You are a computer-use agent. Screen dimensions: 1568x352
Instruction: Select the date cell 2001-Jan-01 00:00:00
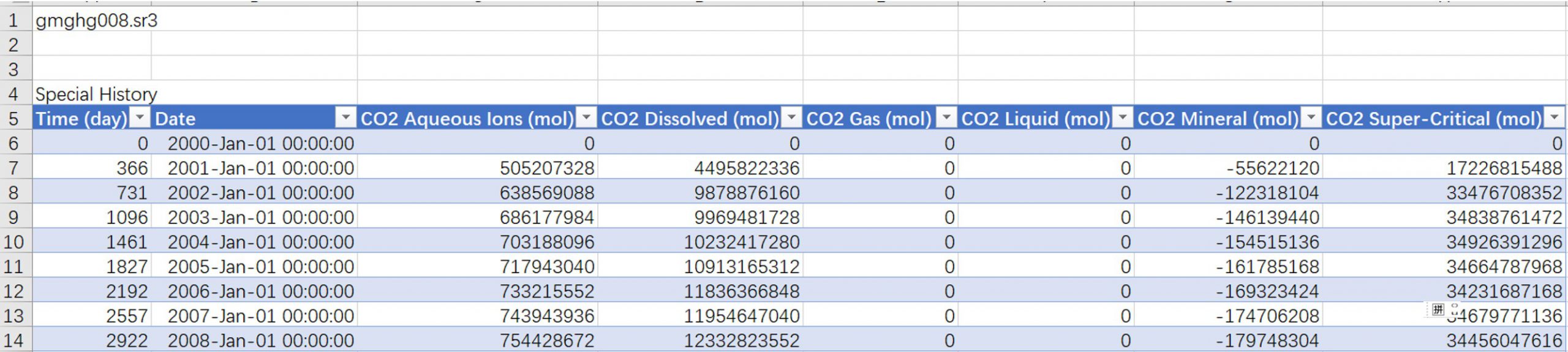[x=260, y=168]
